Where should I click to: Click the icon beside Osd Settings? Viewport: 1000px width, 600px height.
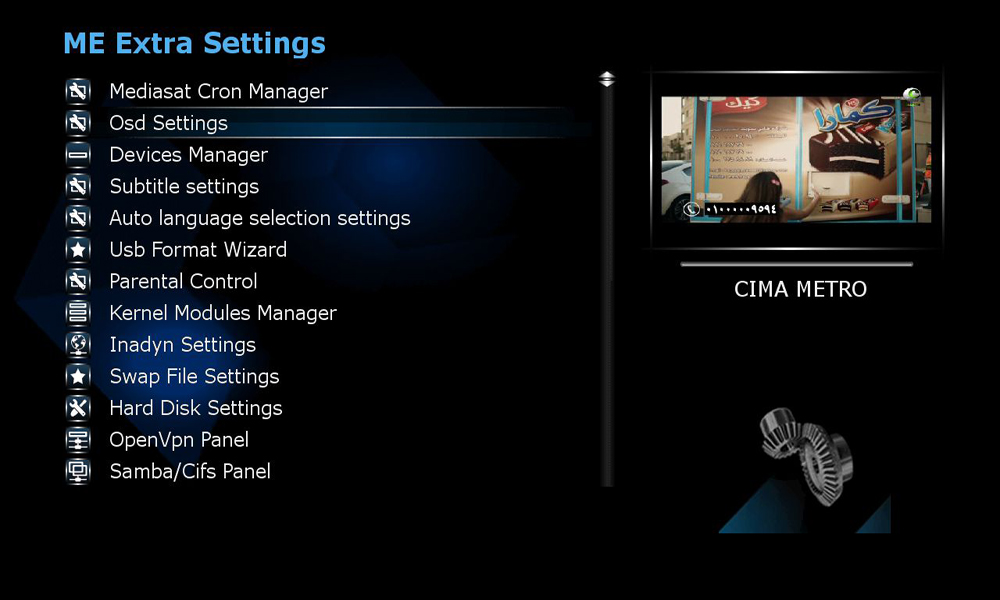(x=78, y=122)
